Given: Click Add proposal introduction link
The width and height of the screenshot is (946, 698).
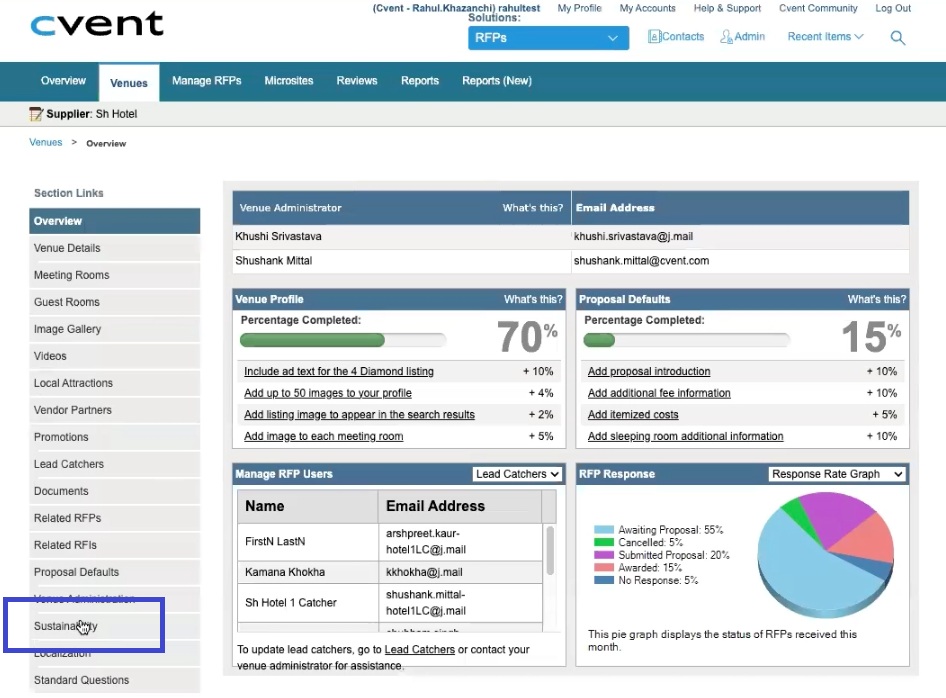Looking at the screenshot, I should click(x=648, y=371).
